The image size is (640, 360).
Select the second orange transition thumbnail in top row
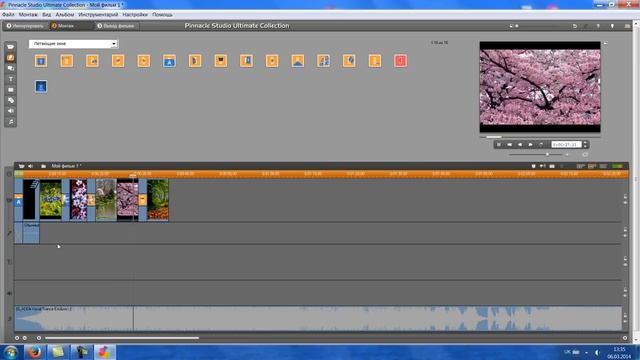click(67, 61)
